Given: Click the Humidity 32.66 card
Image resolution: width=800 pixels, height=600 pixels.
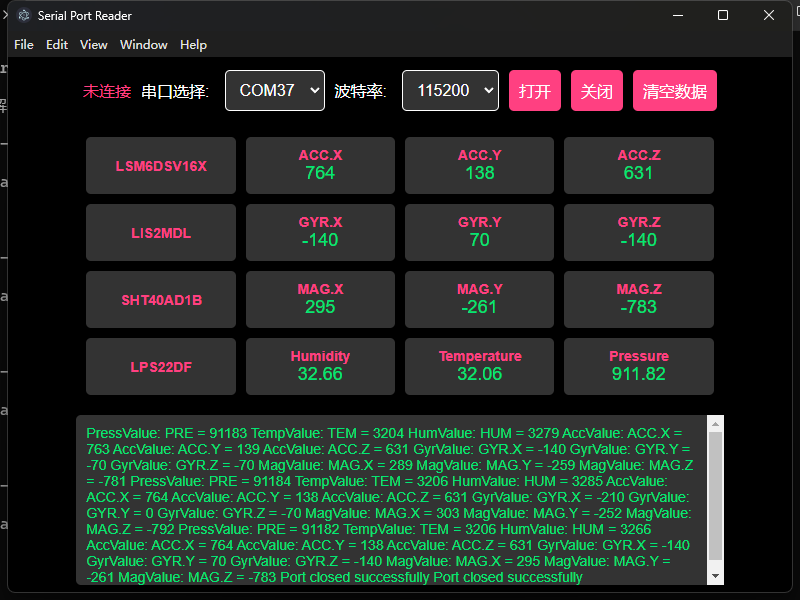Looking at the screenshot, I should tap(320, 366).
